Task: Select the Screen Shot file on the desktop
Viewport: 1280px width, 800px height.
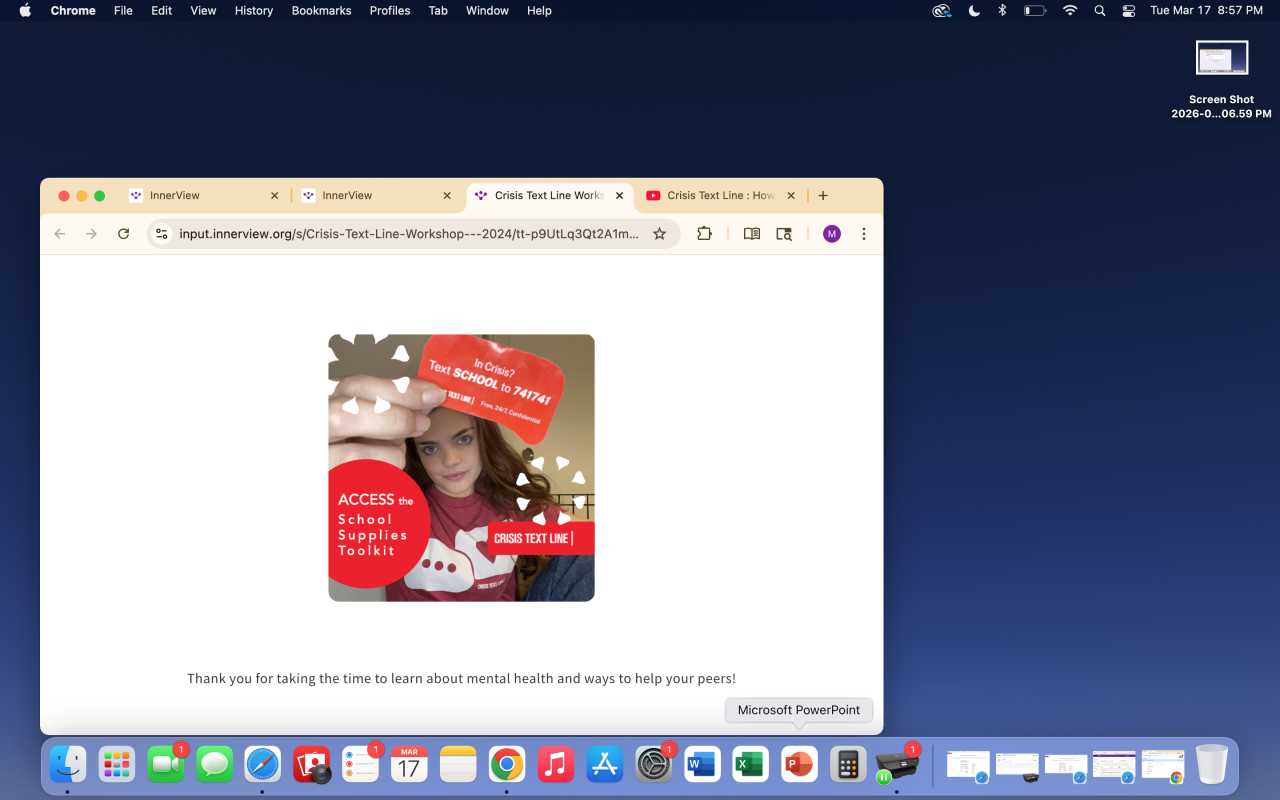Action: (x=1222, y=79)
